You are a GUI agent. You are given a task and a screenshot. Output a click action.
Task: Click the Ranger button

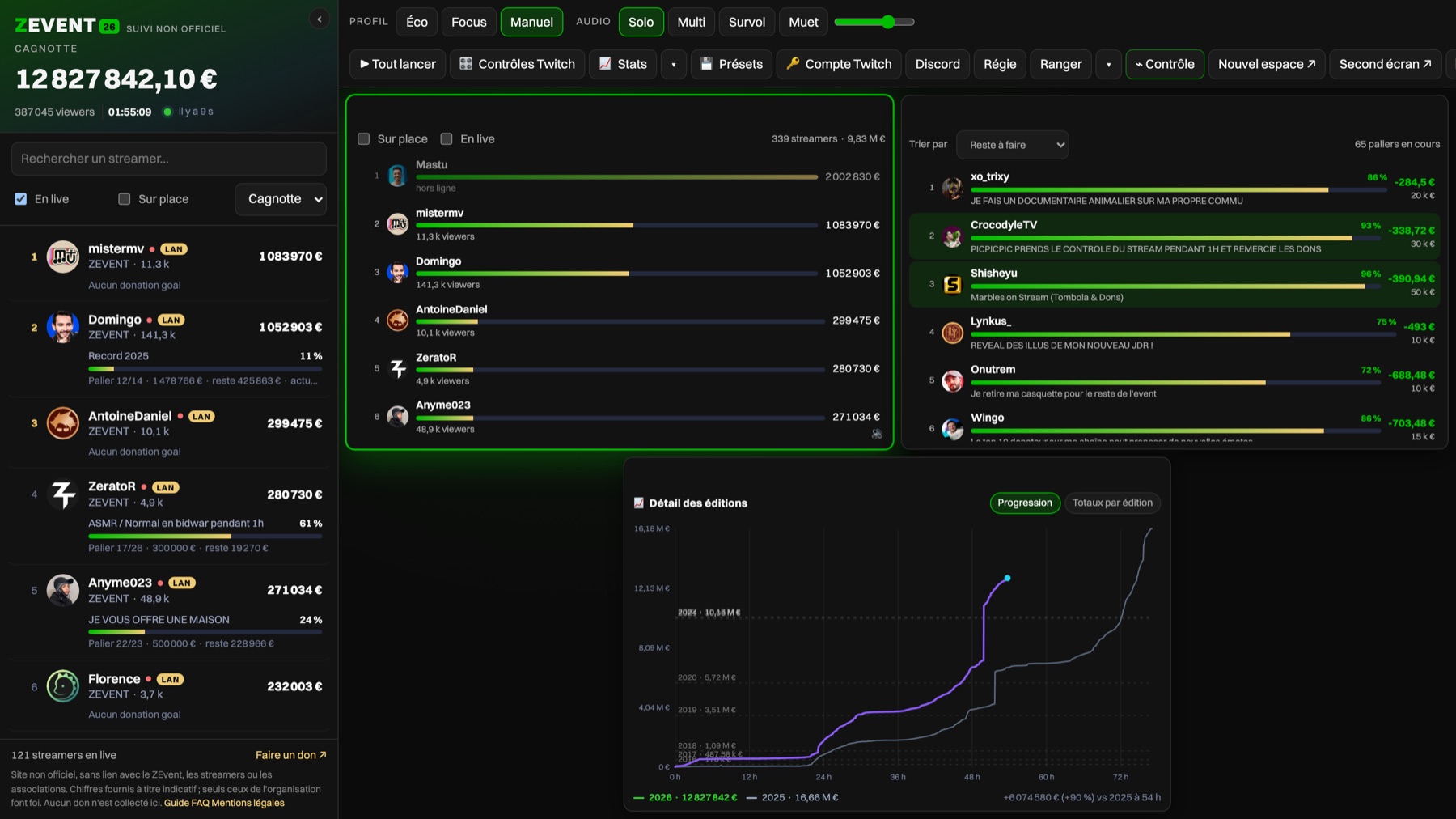click(1060, 64)
